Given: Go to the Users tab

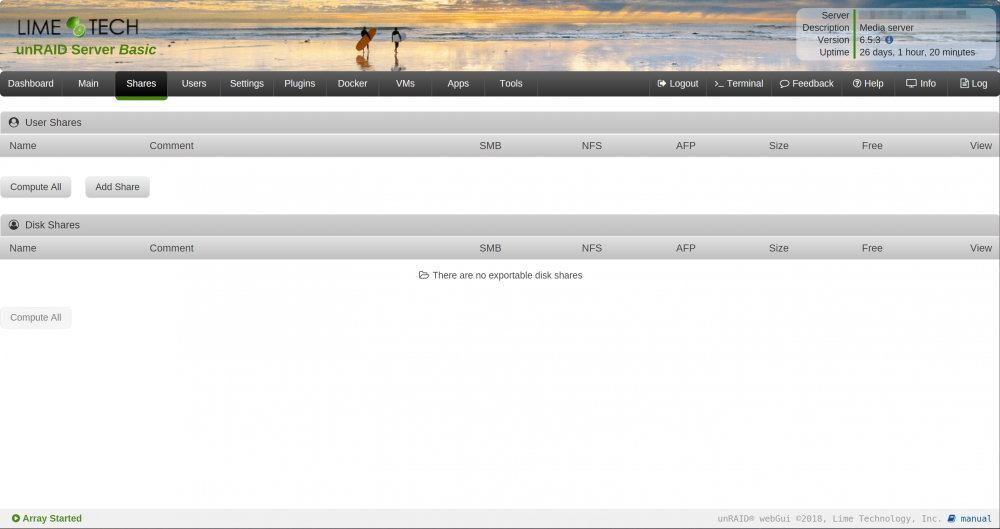Looking at the screenshot, I should [x=194, y=84].
